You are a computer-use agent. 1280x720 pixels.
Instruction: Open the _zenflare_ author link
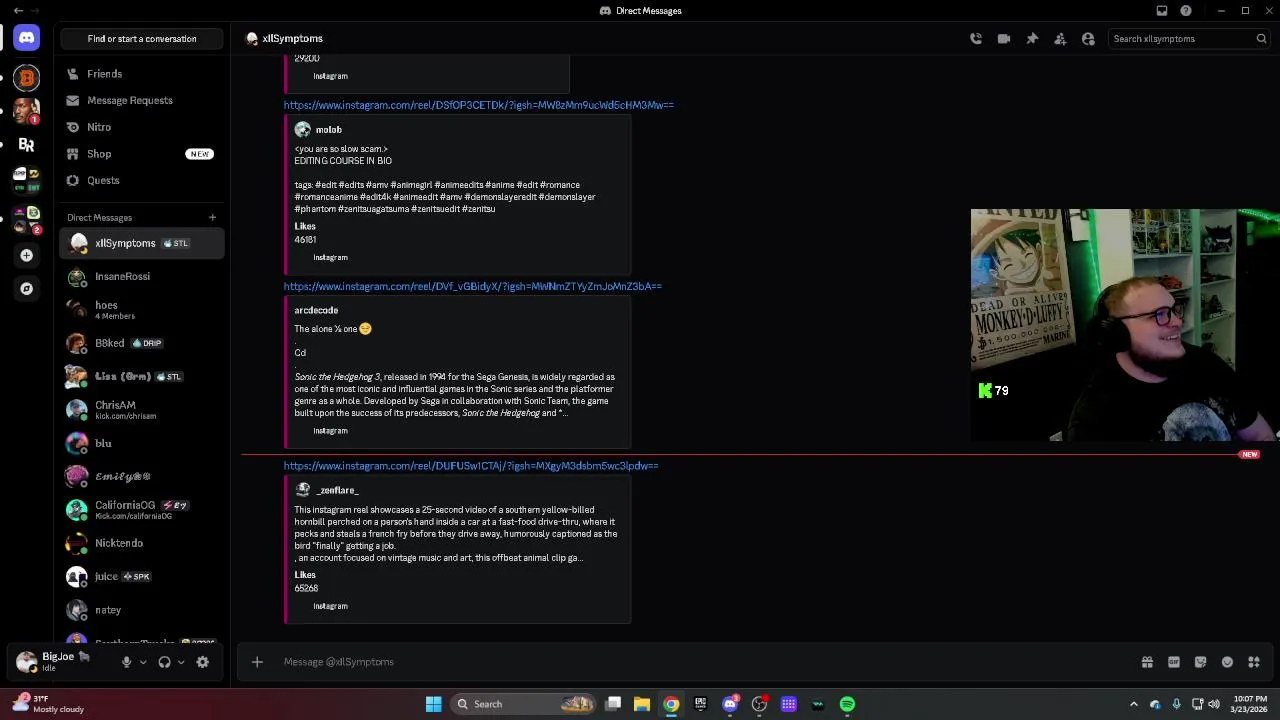[x=337, y=490]
